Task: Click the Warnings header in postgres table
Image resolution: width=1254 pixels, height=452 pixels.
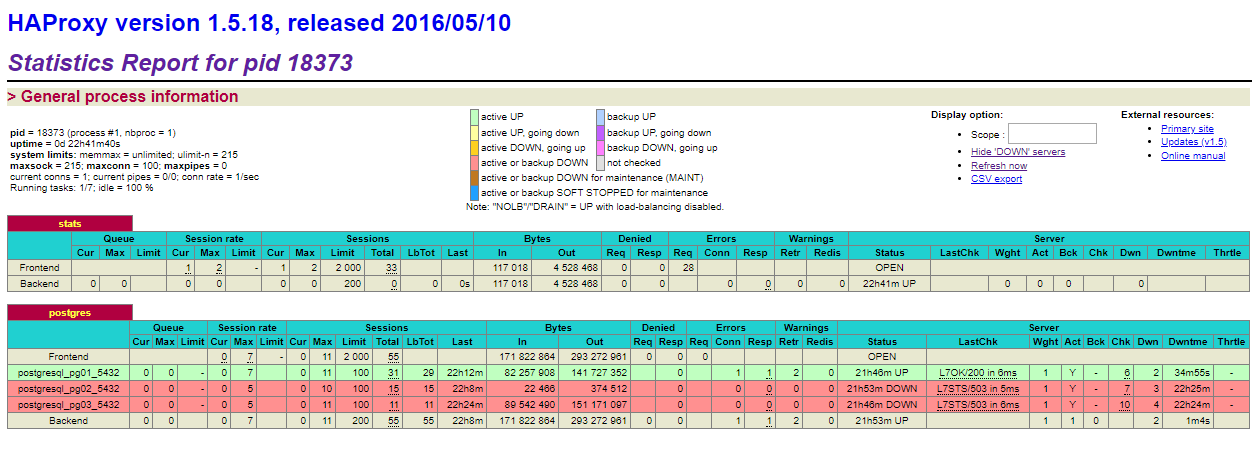Action: (806, 328)
